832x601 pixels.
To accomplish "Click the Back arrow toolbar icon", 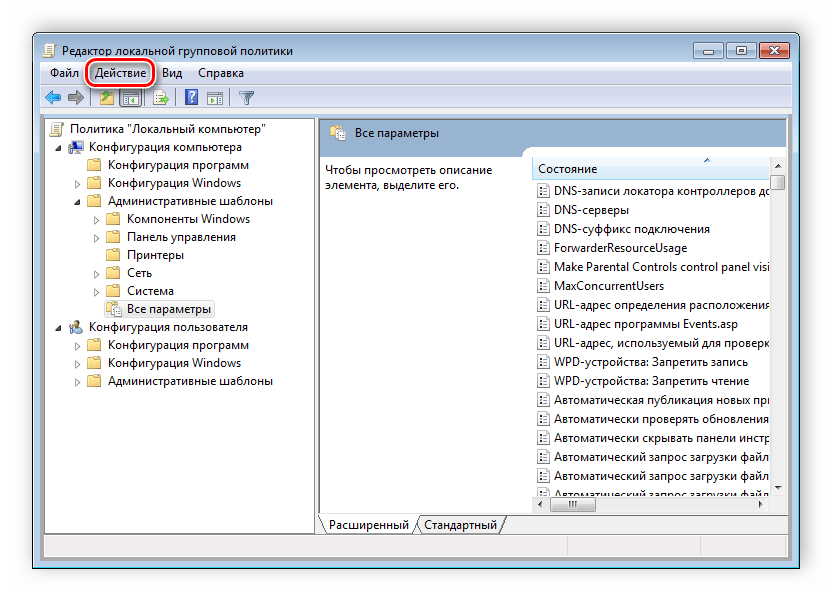I will coord(53,98).
